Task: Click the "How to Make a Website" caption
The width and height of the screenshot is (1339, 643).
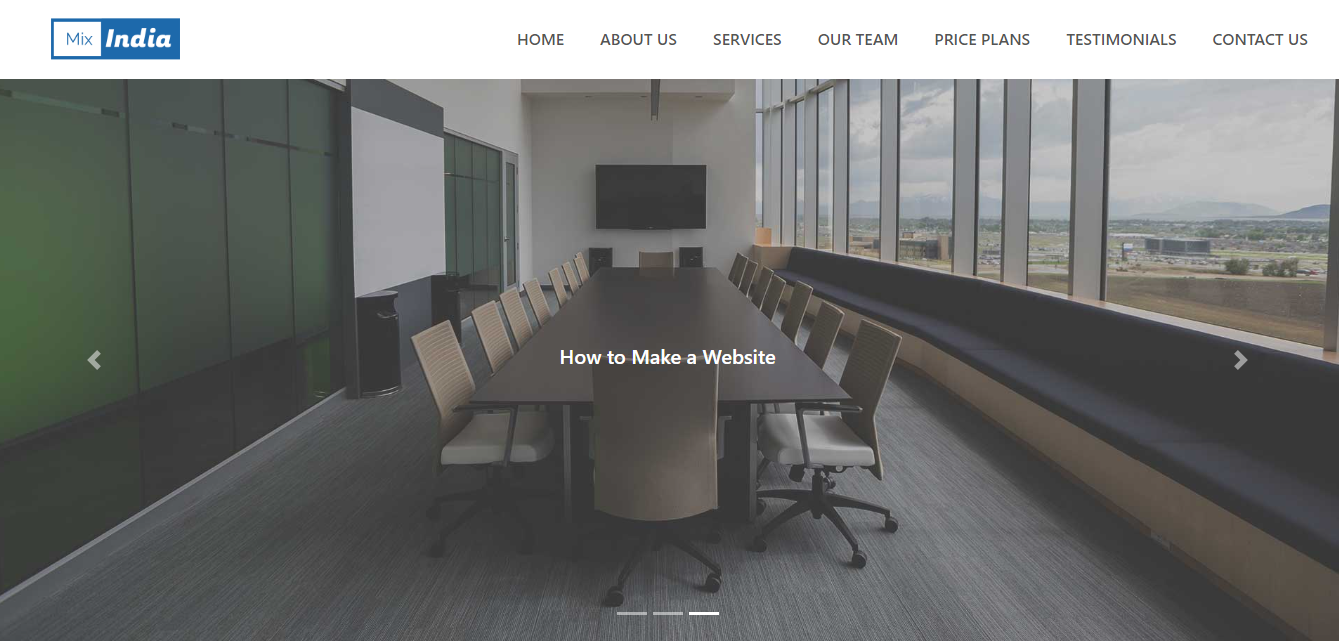Action: click(668, 357)
